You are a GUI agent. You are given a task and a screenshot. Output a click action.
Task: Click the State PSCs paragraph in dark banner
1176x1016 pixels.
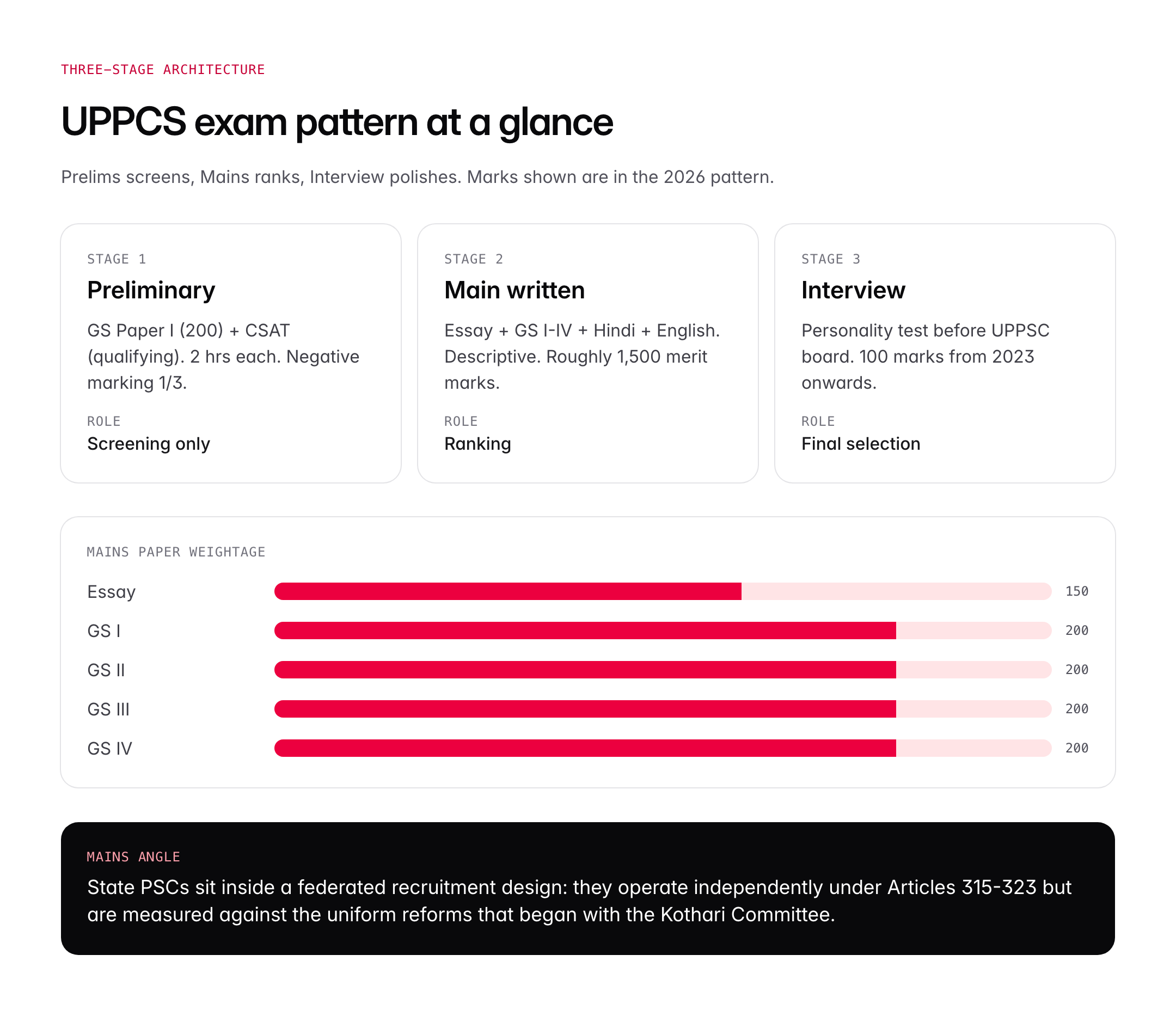pyautogui.click(x=579, y=901)
